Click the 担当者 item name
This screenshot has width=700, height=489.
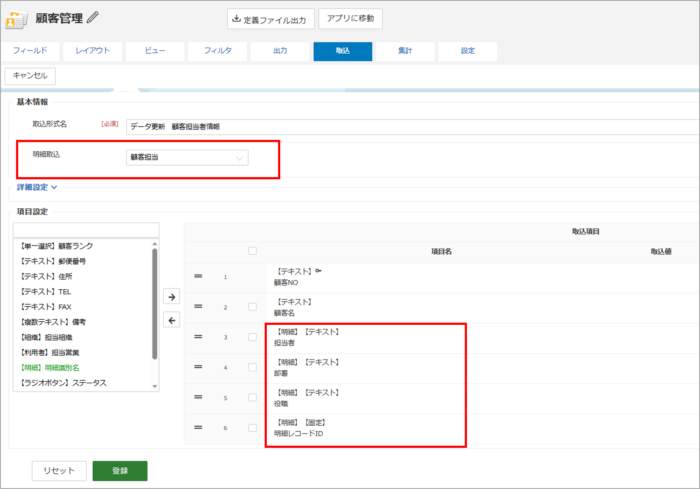click(284, 343)
